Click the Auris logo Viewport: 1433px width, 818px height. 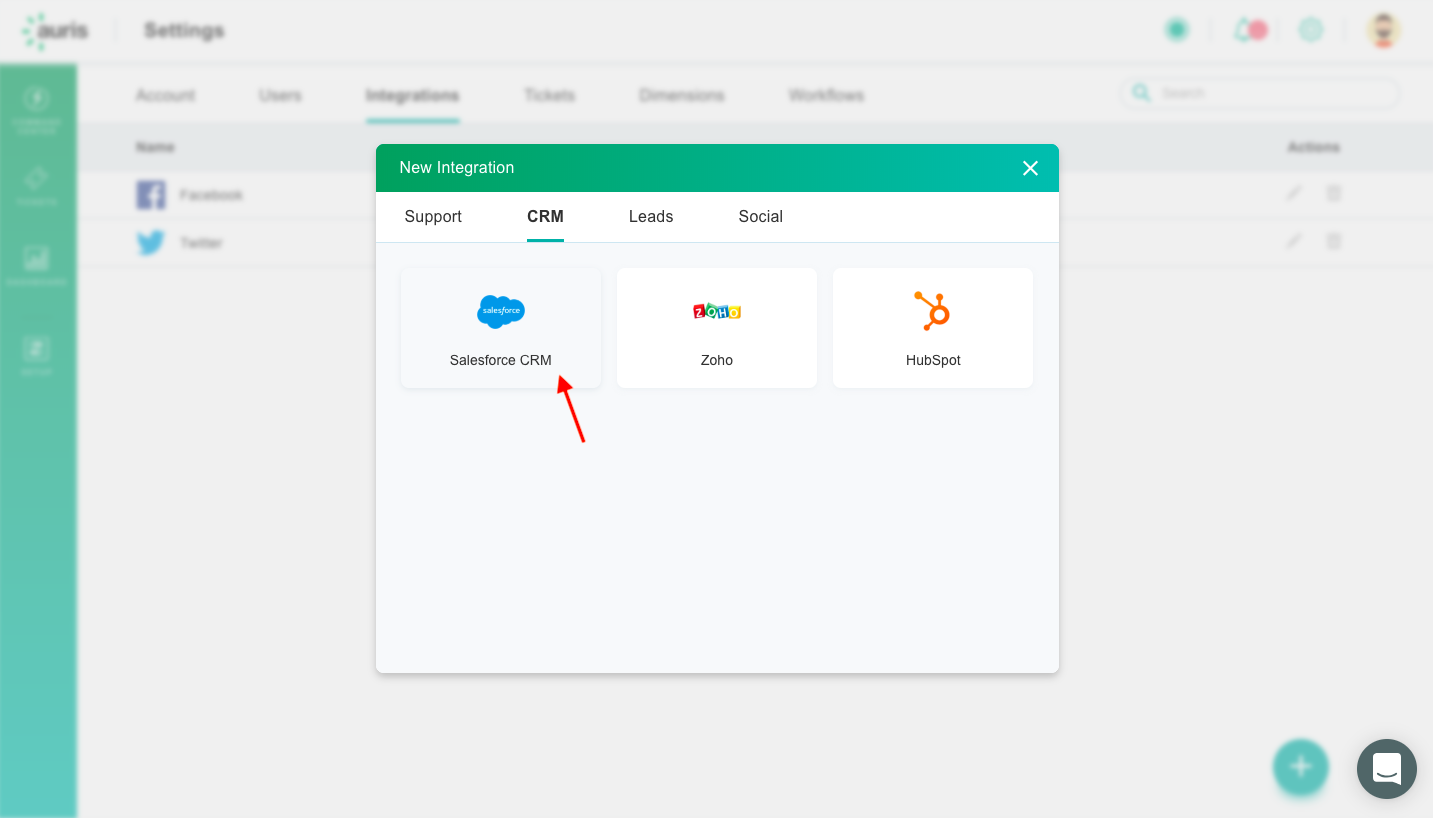55,30
